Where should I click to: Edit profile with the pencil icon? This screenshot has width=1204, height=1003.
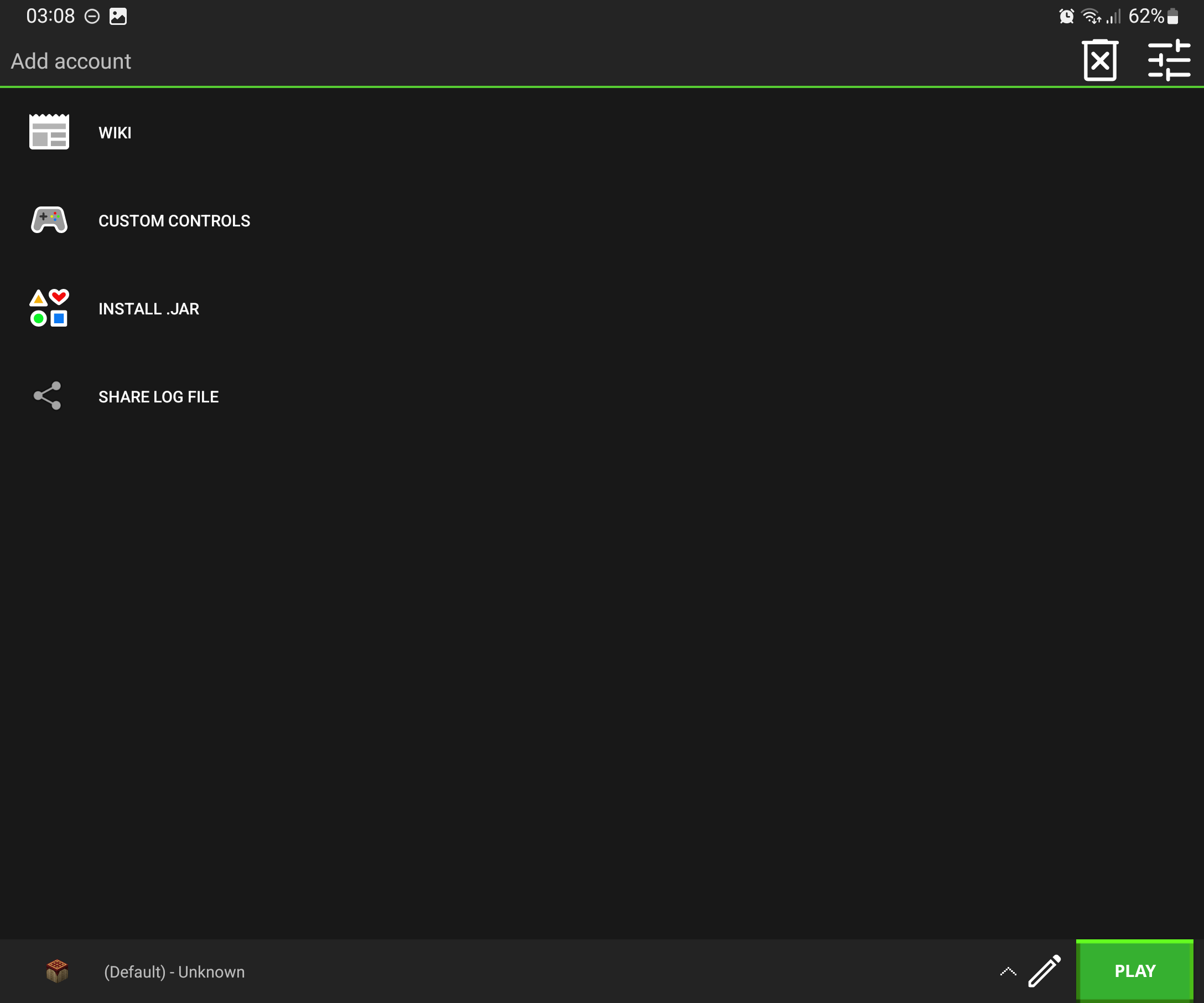[1044, 971]
